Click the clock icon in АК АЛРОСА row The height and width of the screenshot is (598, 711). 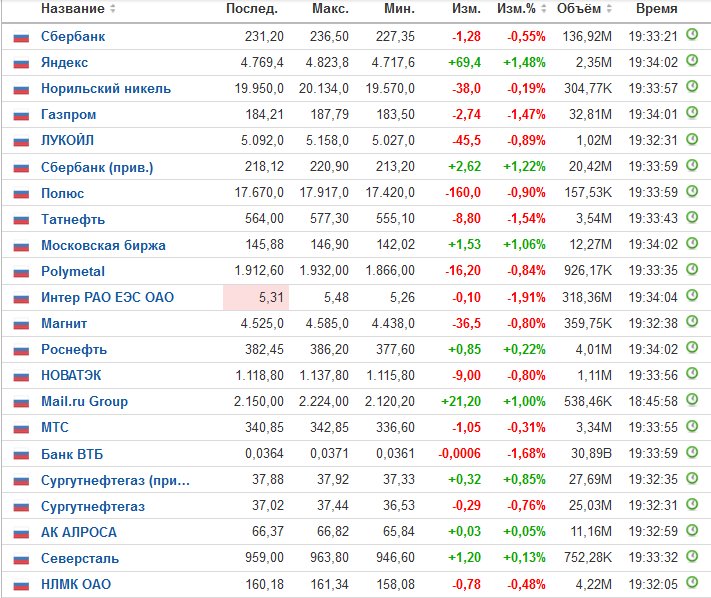(692, 530)
